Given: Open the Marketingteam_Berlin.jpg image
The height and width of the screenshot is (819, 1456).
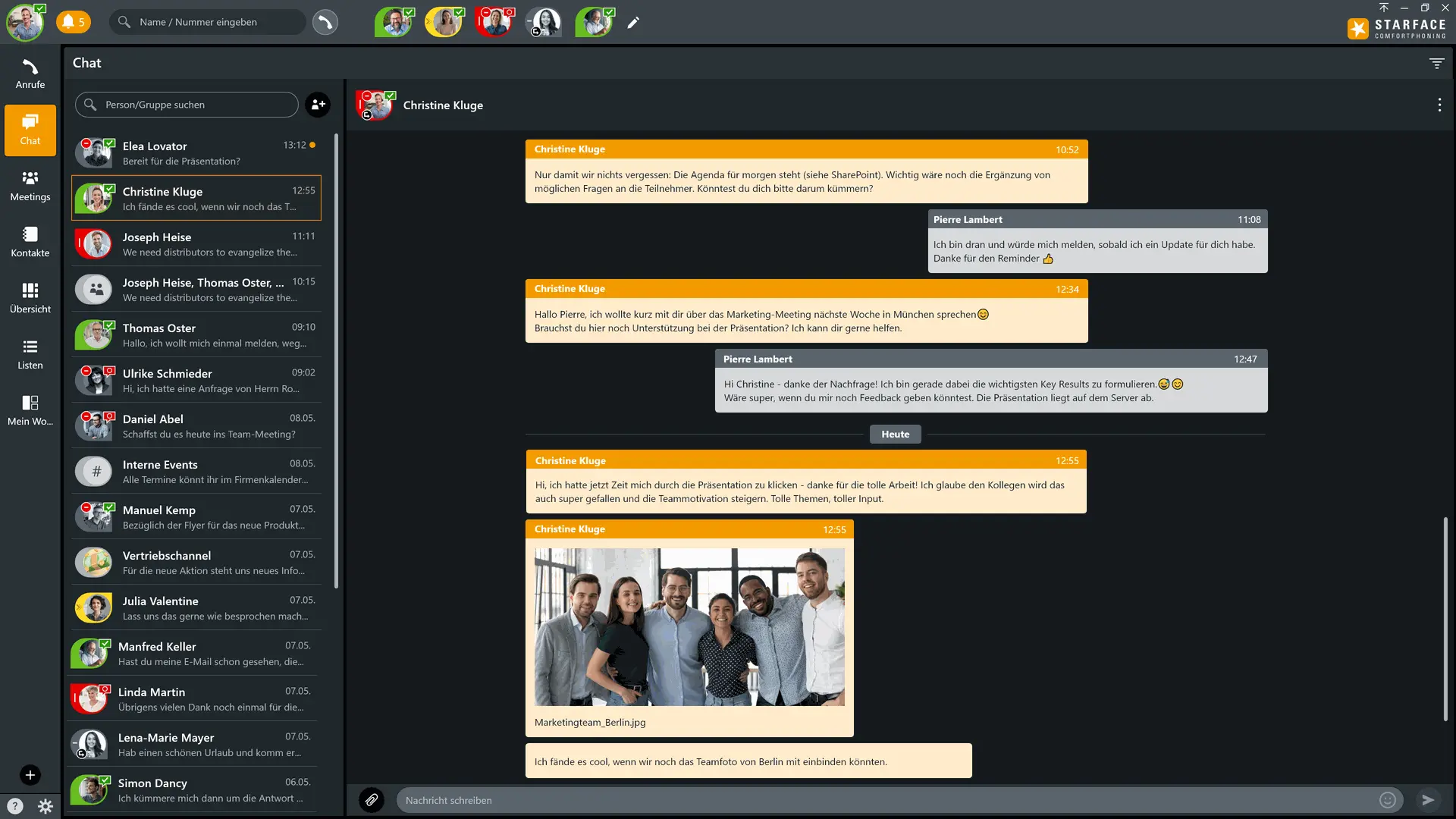Looking at the screenshot, I should (x=689, y=626).
